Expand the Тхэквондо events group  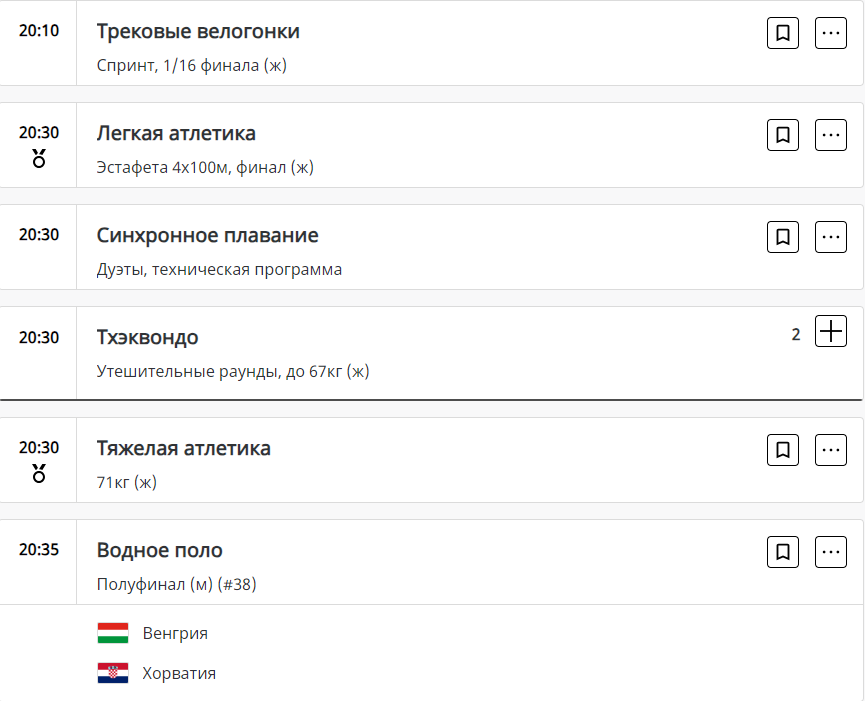coord(831,331)
